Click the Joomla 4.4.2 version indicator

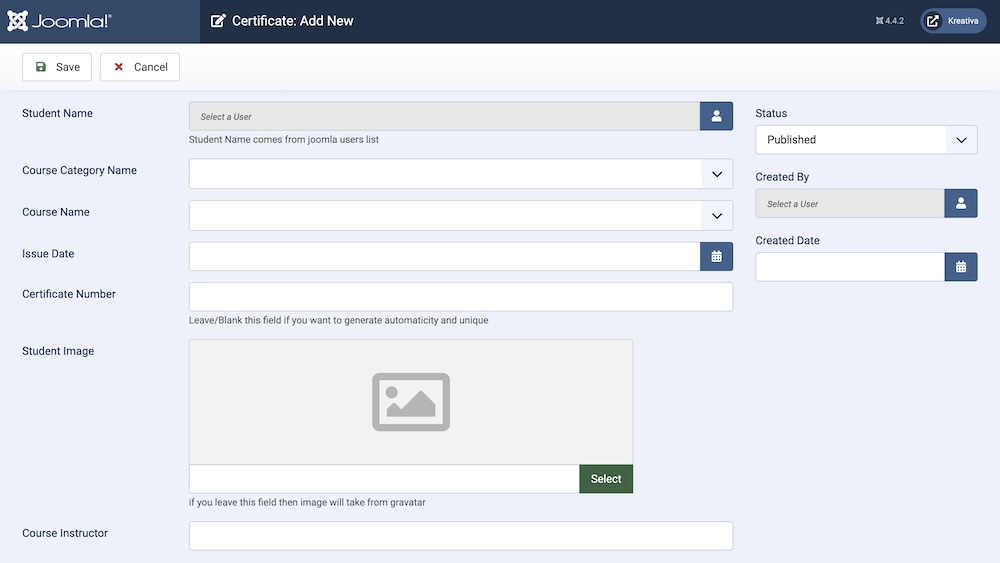coord(889,21)
